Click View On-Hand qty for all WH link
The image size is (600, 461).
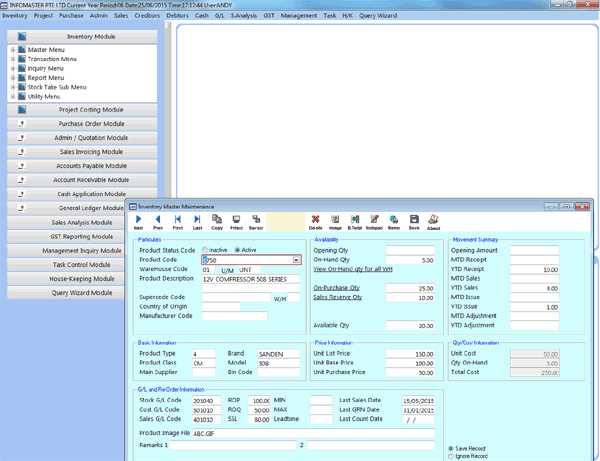tap(354, 270)
